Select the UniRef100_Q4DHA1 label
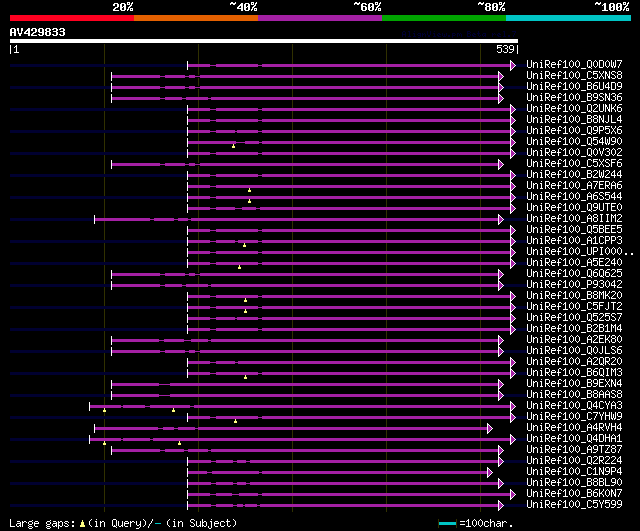The width and height of the screenshot is (640, 531). pyautogui.click(x=574, y=439)
